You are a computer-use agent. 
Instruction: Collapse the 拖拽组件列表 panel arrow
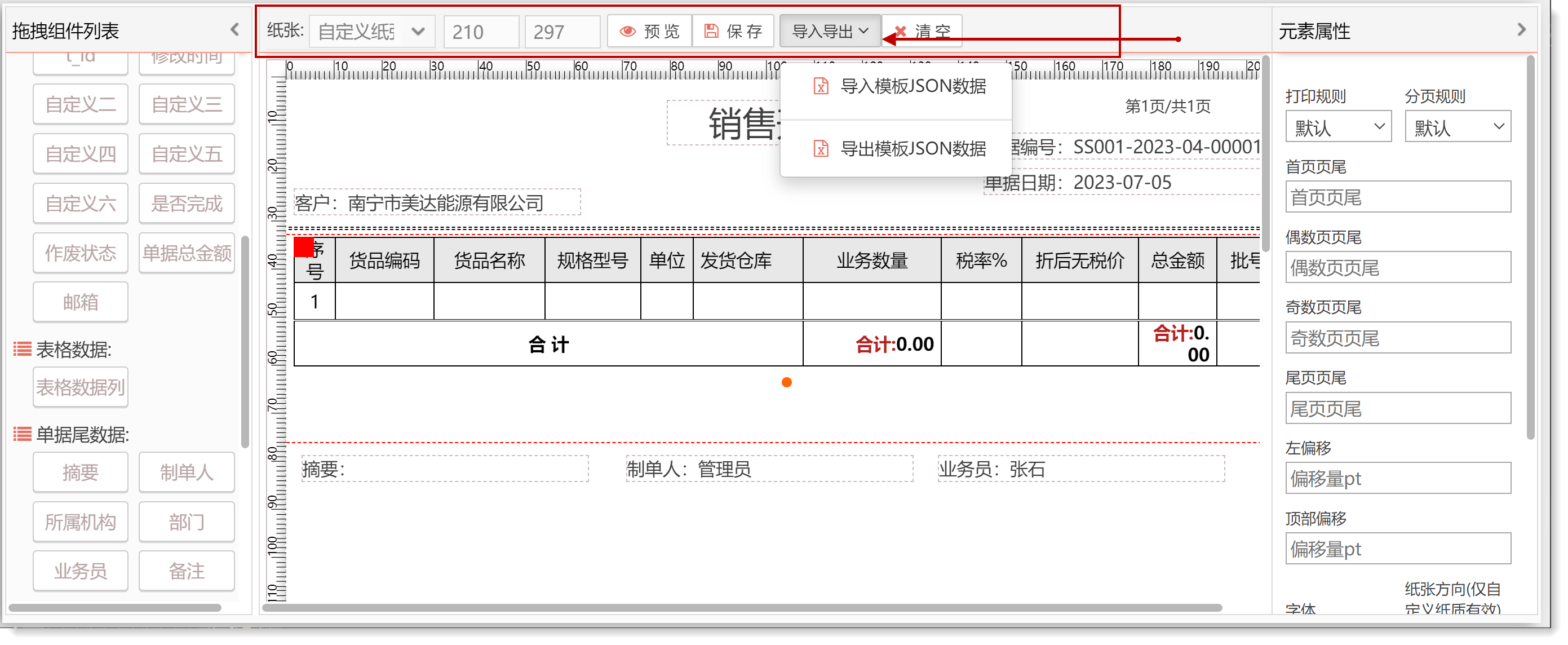tap(235, 29)
